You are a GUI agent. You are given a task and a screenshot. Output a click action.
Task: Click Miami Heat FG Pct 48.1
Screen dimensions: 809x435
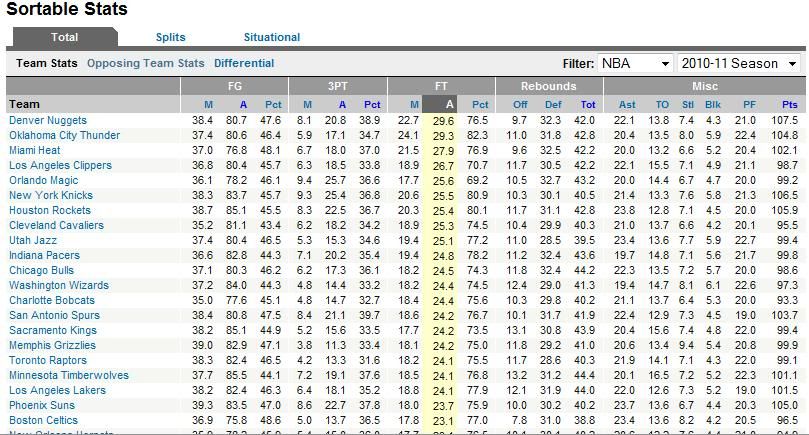coord(270,150)
